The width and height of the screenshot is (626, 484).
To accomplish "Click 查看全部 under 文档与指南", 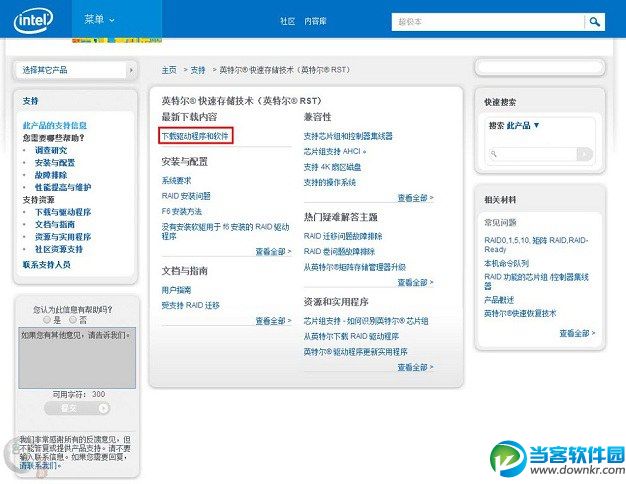I will [273, 321].
